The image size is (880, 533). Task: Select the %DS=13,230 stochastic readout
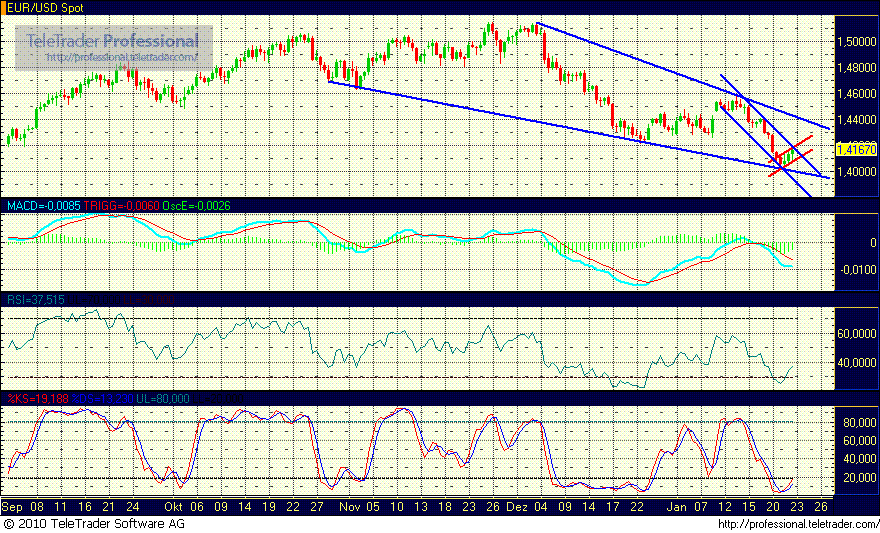[103, 399]
